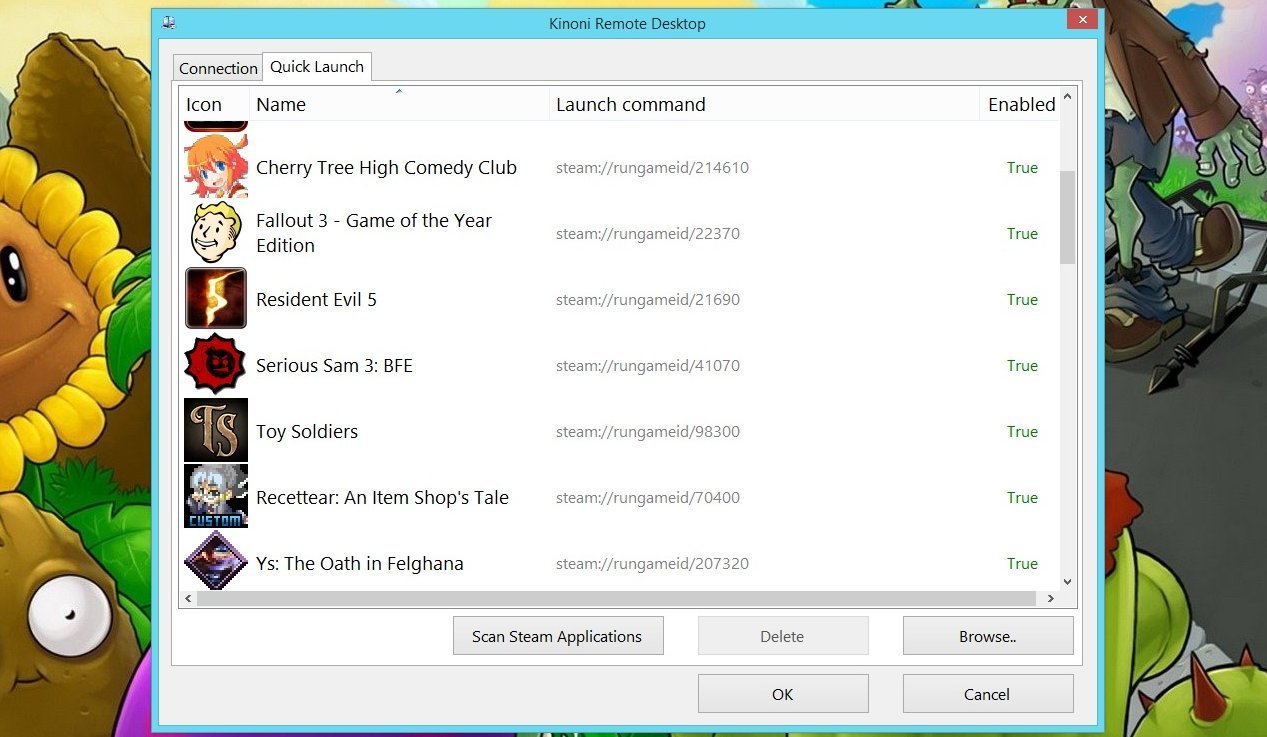
Task: Click the Ys Oath in Felghana icon
Action: pos(216,560)
